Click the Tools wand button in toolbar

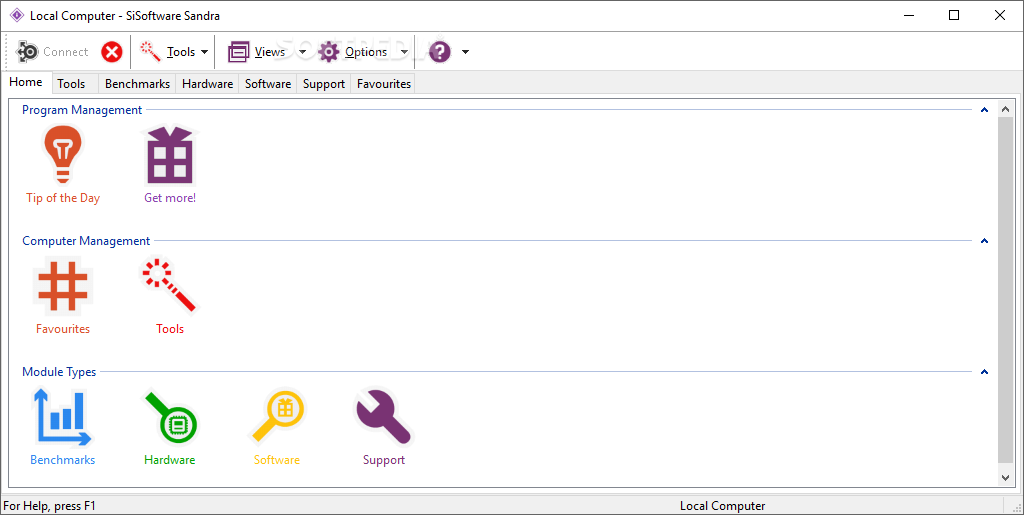pos(167,52)
